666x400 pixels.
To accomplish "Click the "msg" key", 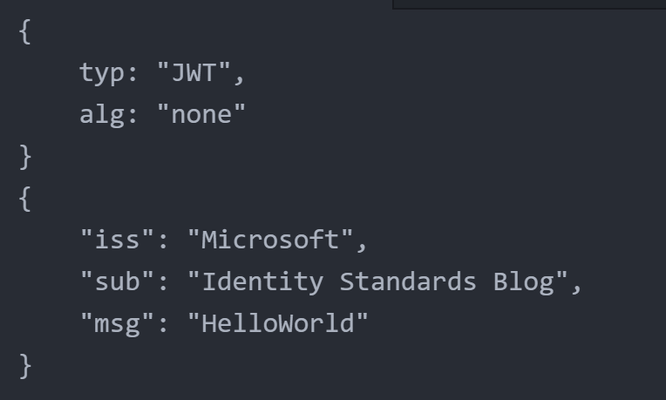I will click(x=117, y=324).
